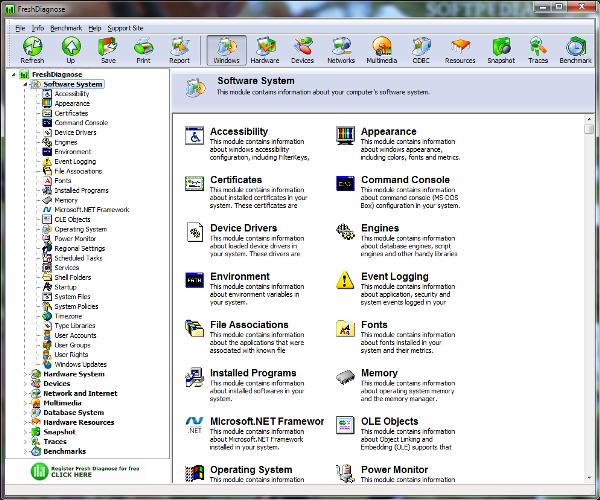Open the Certificates module icon in main pane
This screenshot has height=500, width=600.
(x=194, y=184)
